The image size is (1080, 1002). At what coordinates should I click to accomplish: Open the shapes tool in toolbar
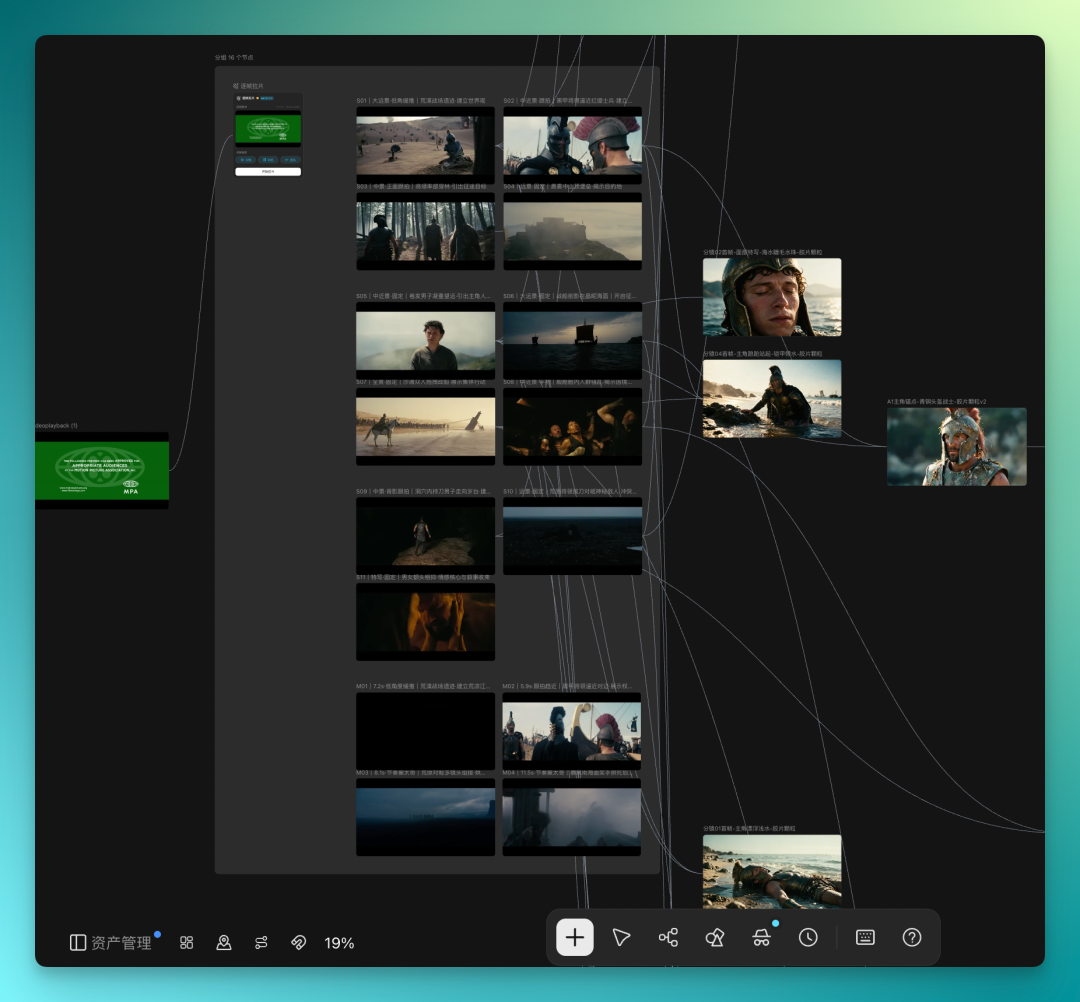pos(715,937)
